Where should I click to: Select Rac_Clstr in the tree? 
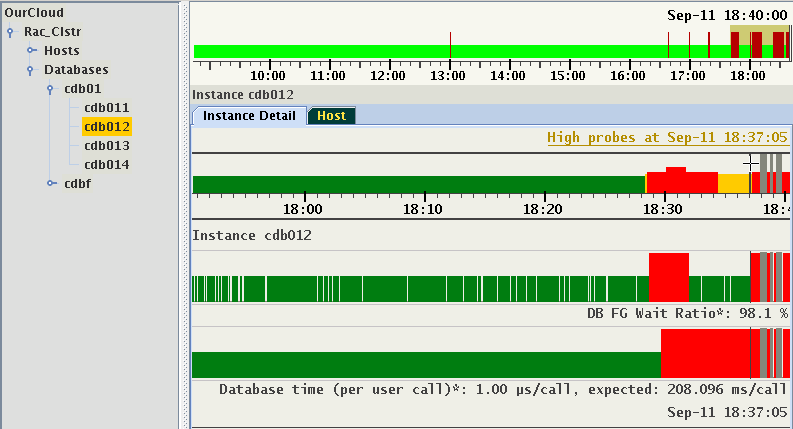(x=53, y=32)
